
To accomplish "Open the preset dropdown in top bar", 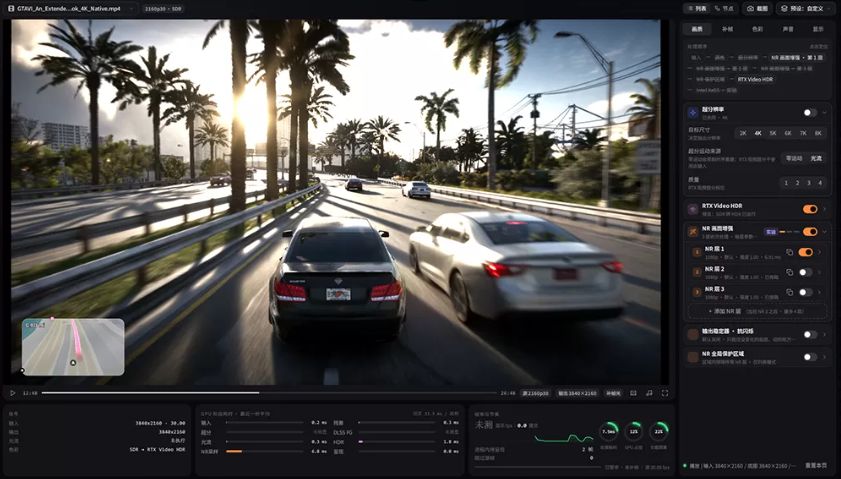I will (805, 9).
